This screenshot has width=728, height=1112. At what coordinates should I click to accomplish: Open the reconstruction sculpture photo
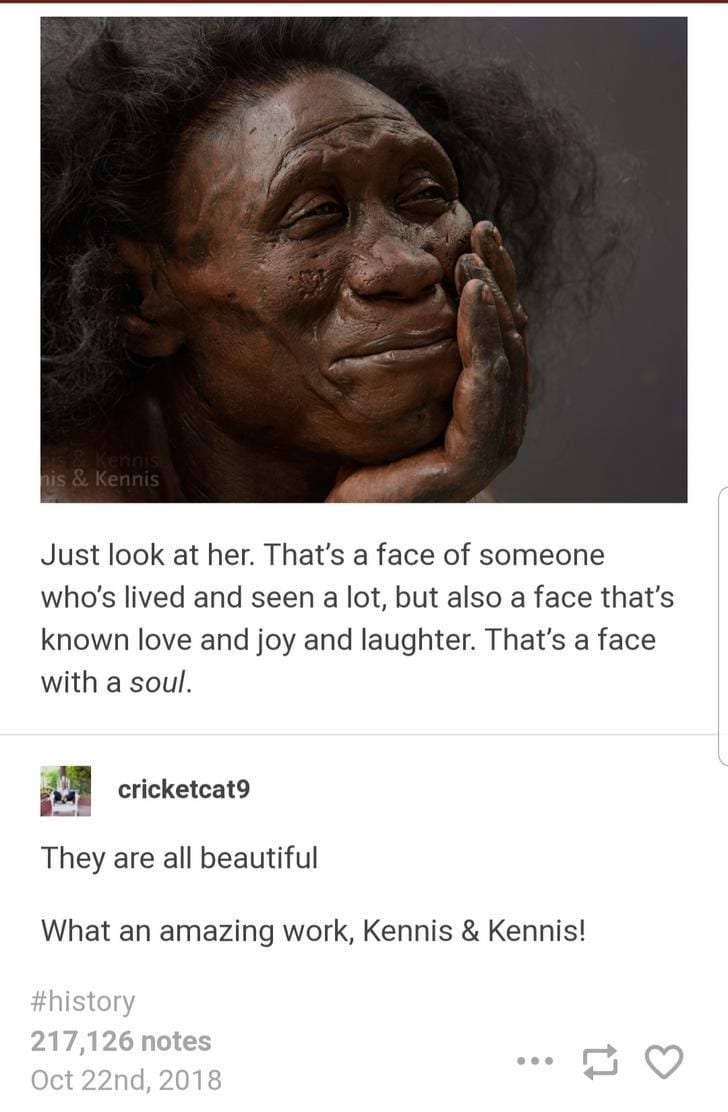point(364,260)
